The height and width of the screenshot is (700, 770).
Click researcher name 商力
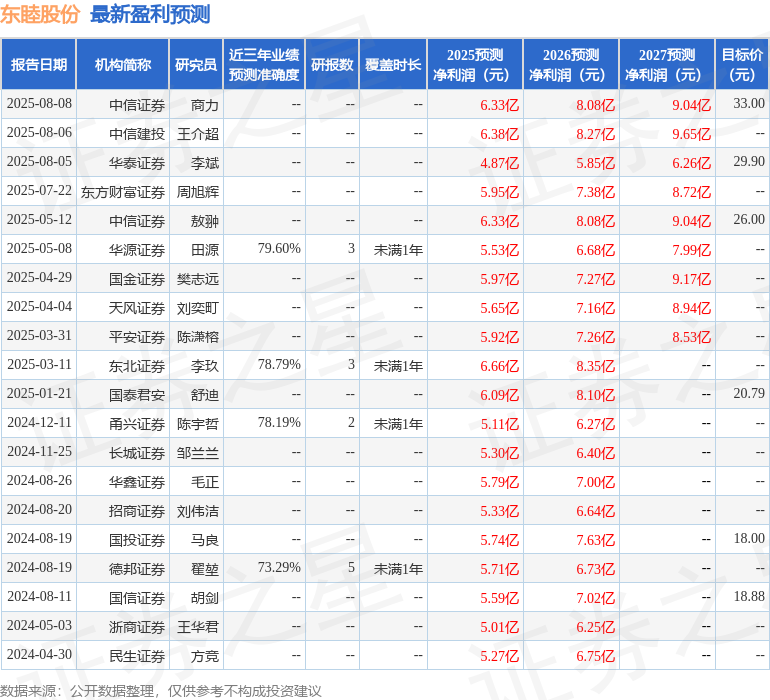205,105
